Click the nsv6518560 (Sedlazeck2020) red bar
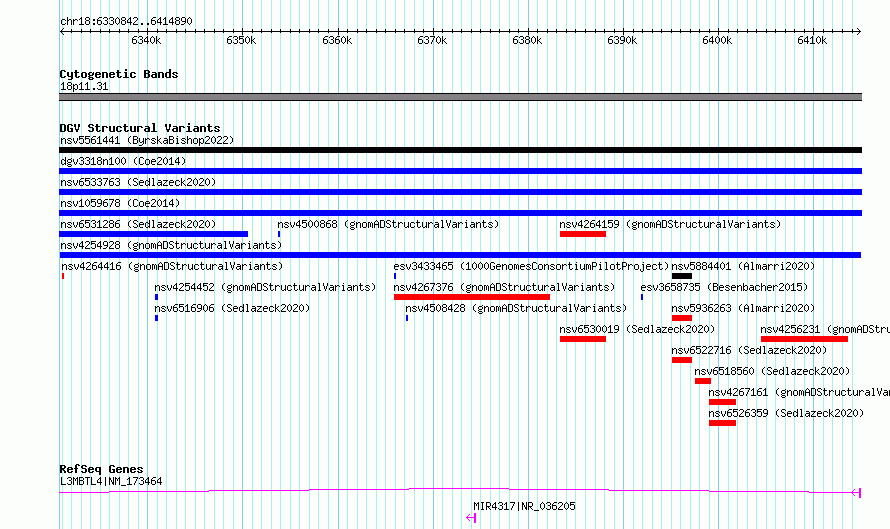890x529 pixels. 703,381
